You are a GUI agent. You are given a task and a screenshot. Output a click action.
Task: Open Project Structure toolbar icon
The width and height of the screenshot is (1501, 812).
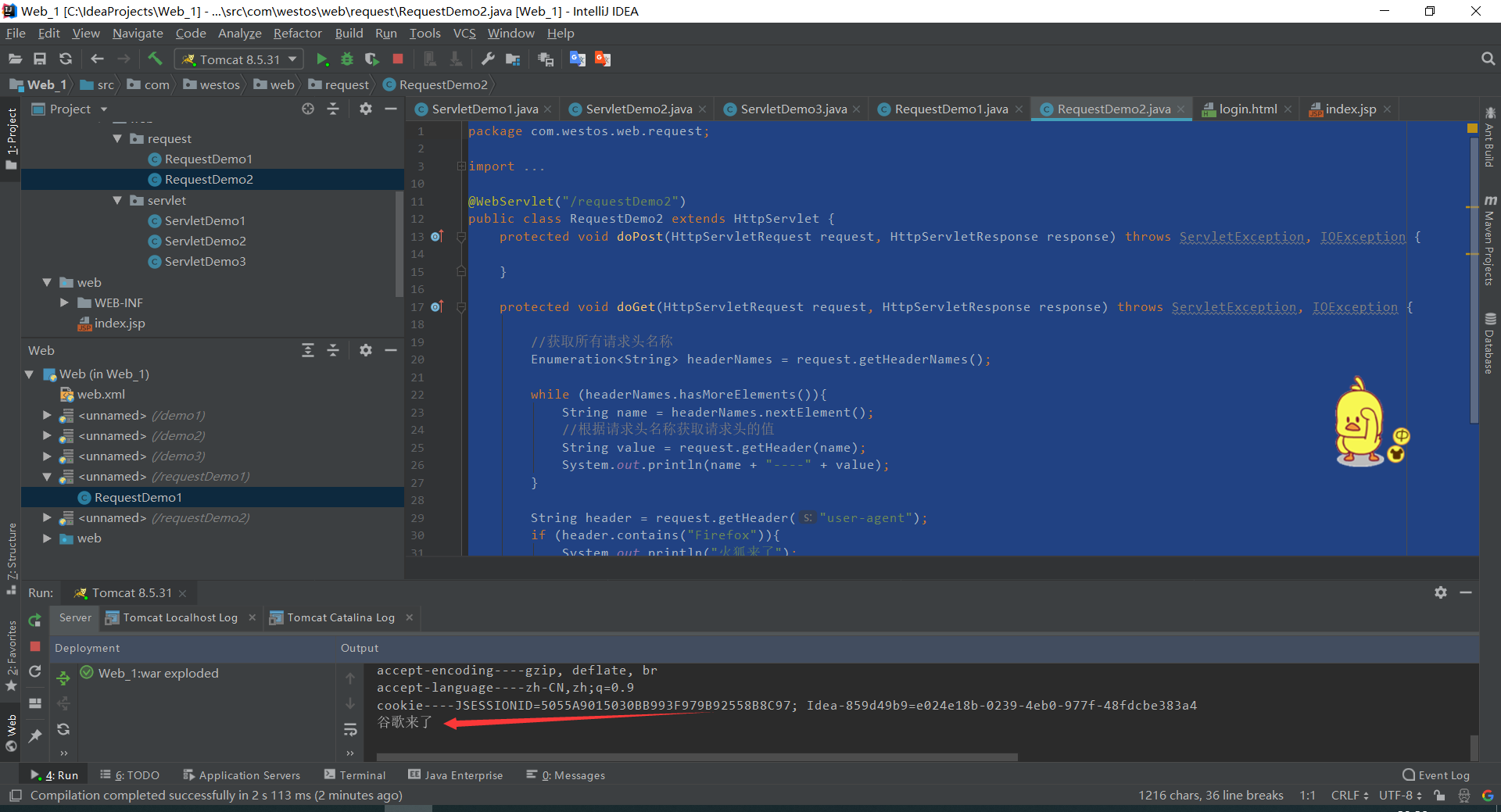[513, 59]
